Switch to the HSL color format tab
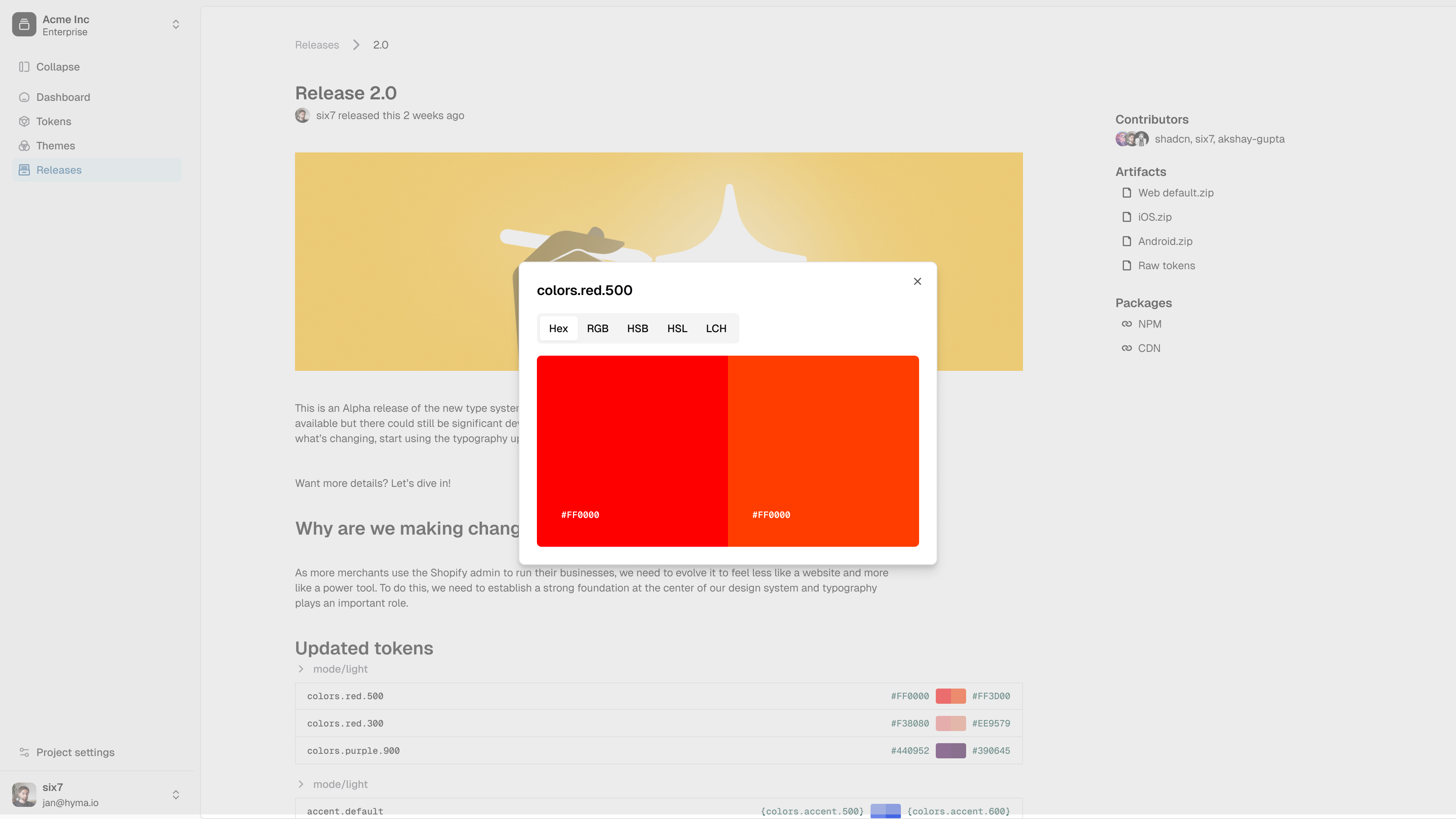 pos(676,328)
